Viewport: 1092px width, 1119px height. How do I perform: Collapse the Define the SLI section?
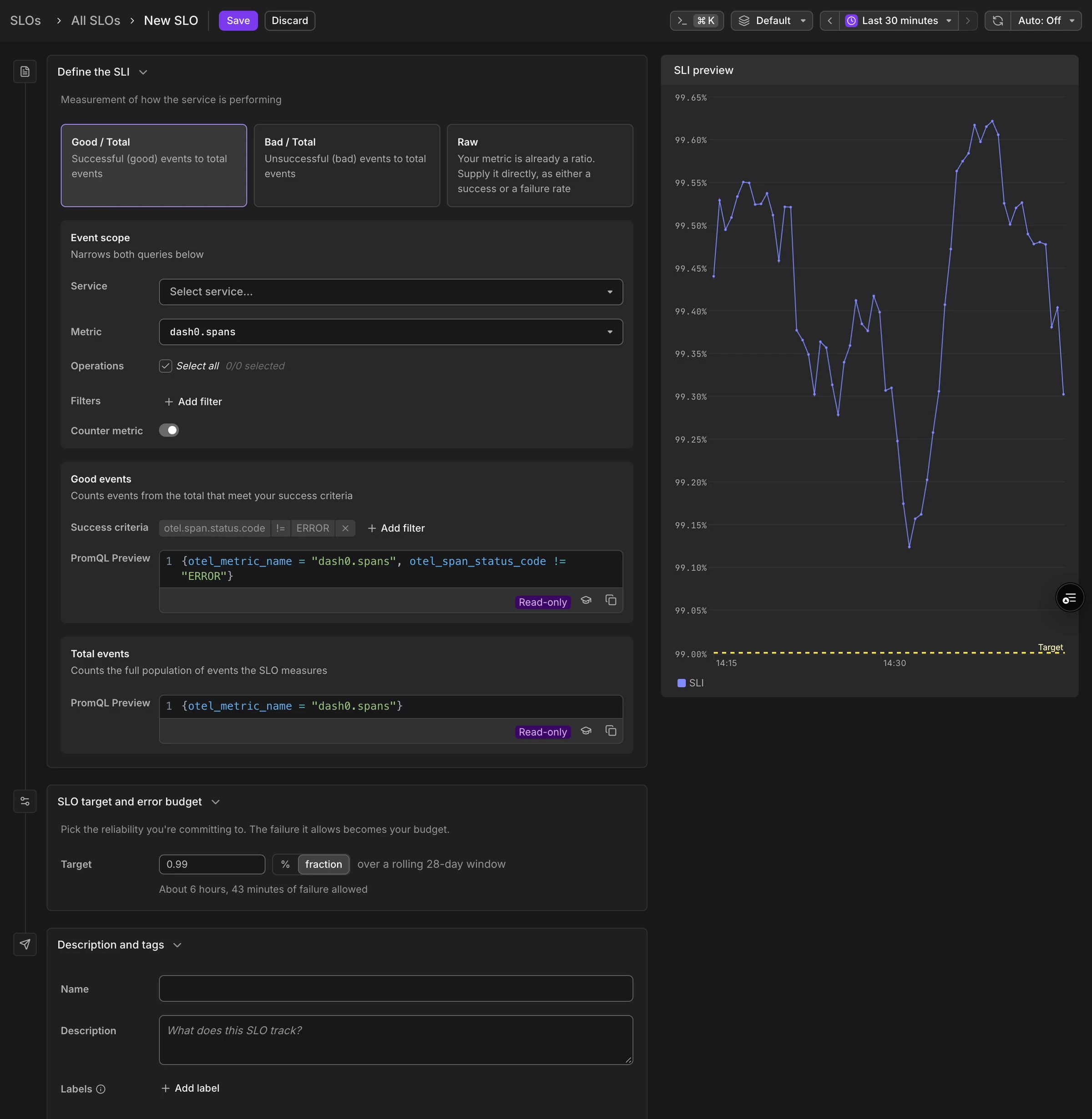tap(143, 72)
